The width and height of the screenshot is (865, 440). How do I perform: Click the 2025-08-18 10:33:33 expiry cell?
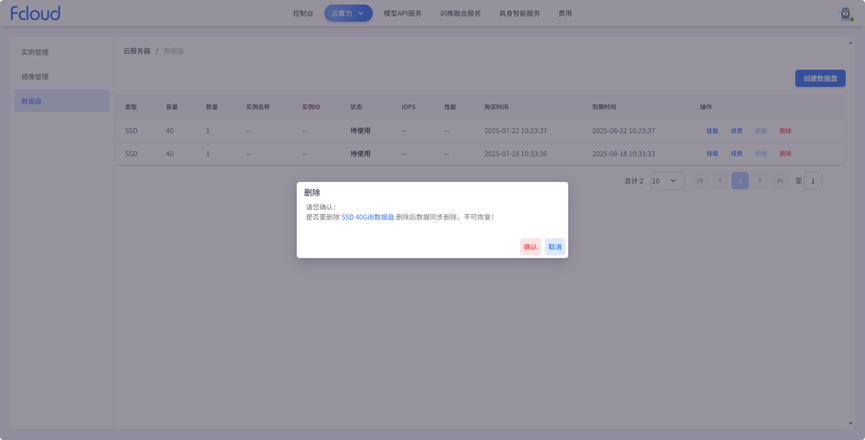pos(623,154)
